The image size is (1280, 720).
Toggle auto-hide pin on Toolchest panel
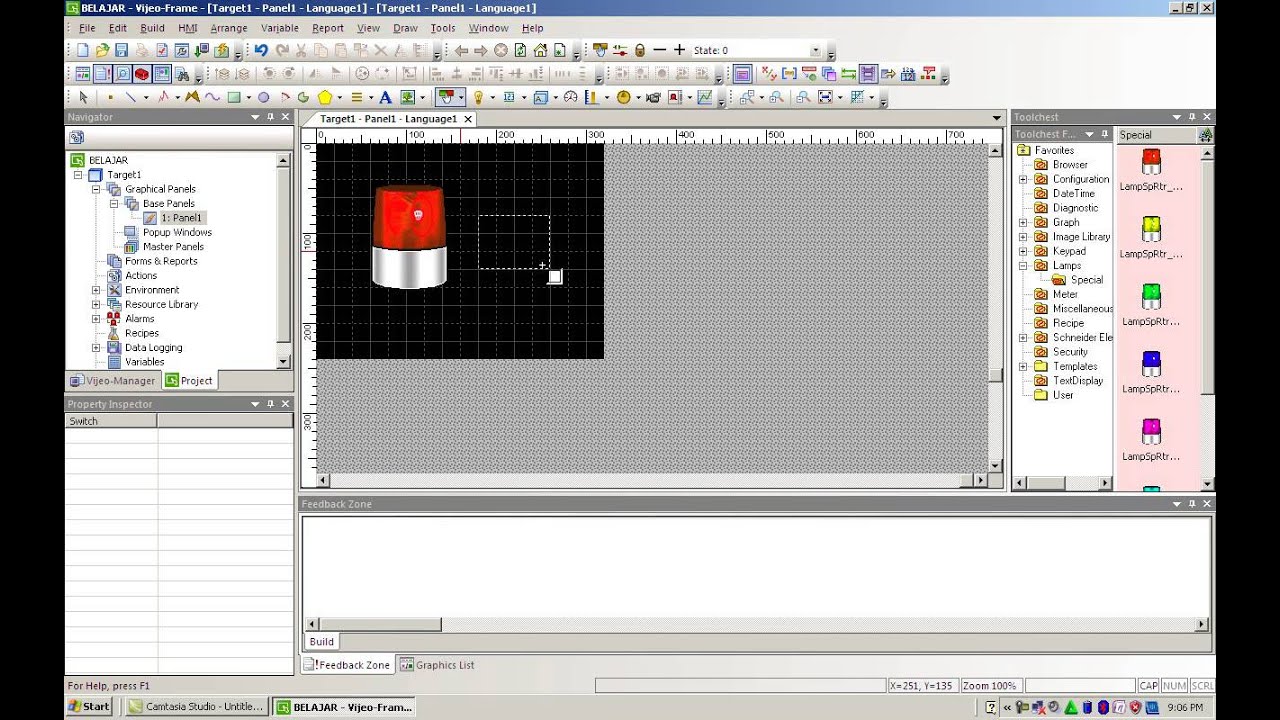(1192, 117)
